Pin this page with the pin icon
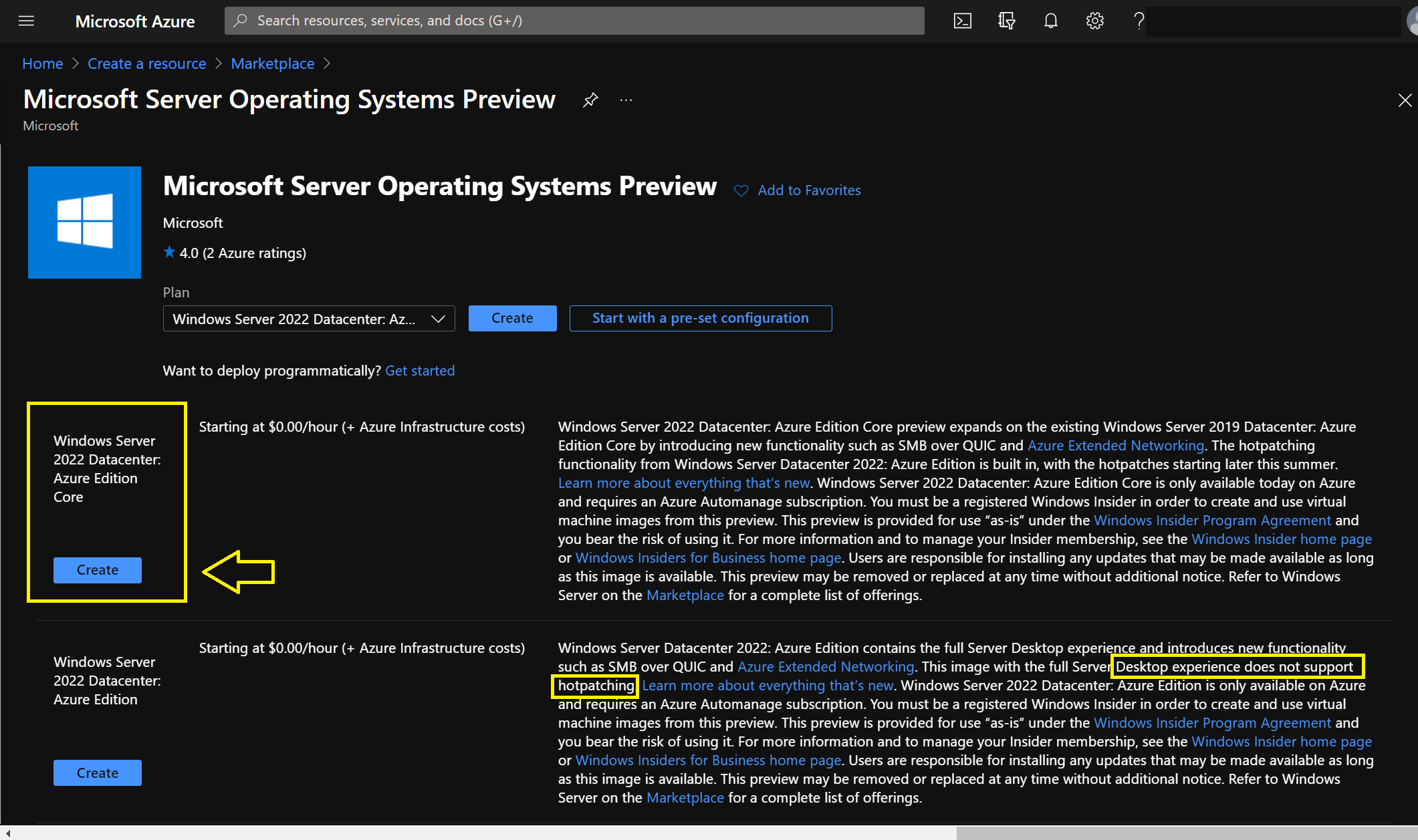Viewport: 1418px width, 840px height. click(590, 100)
